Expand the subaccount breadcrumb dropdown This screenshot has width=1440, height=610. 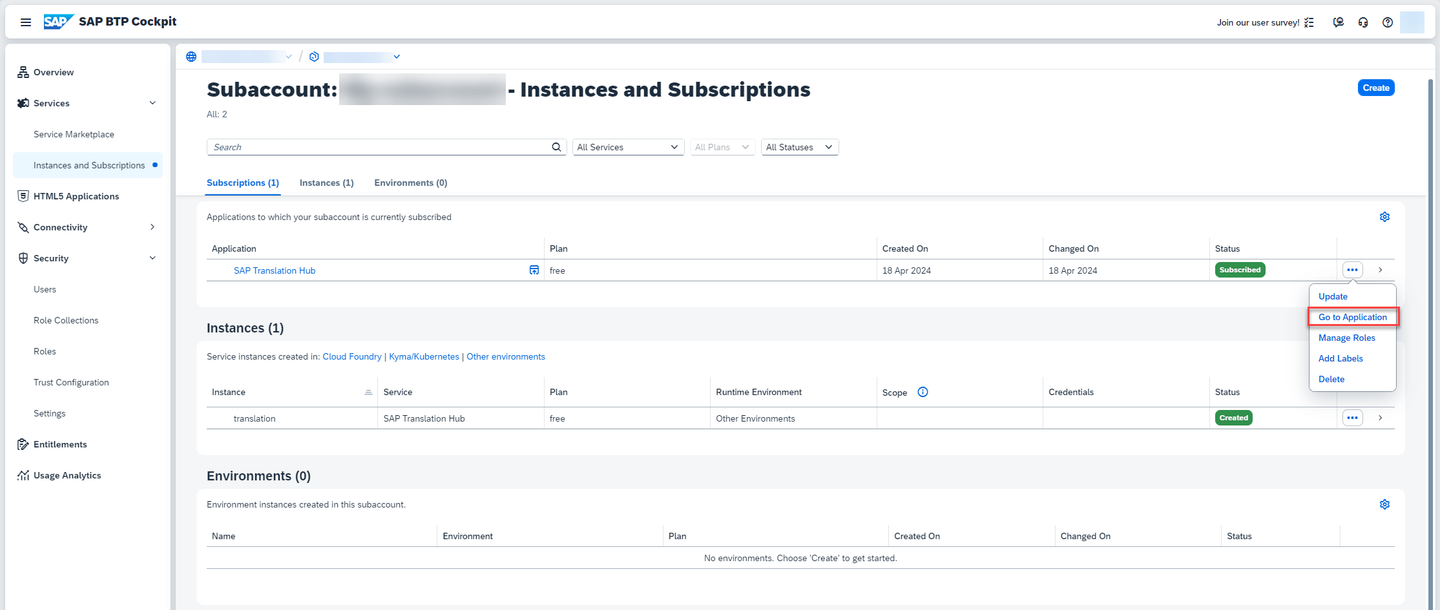coord(397,57)
